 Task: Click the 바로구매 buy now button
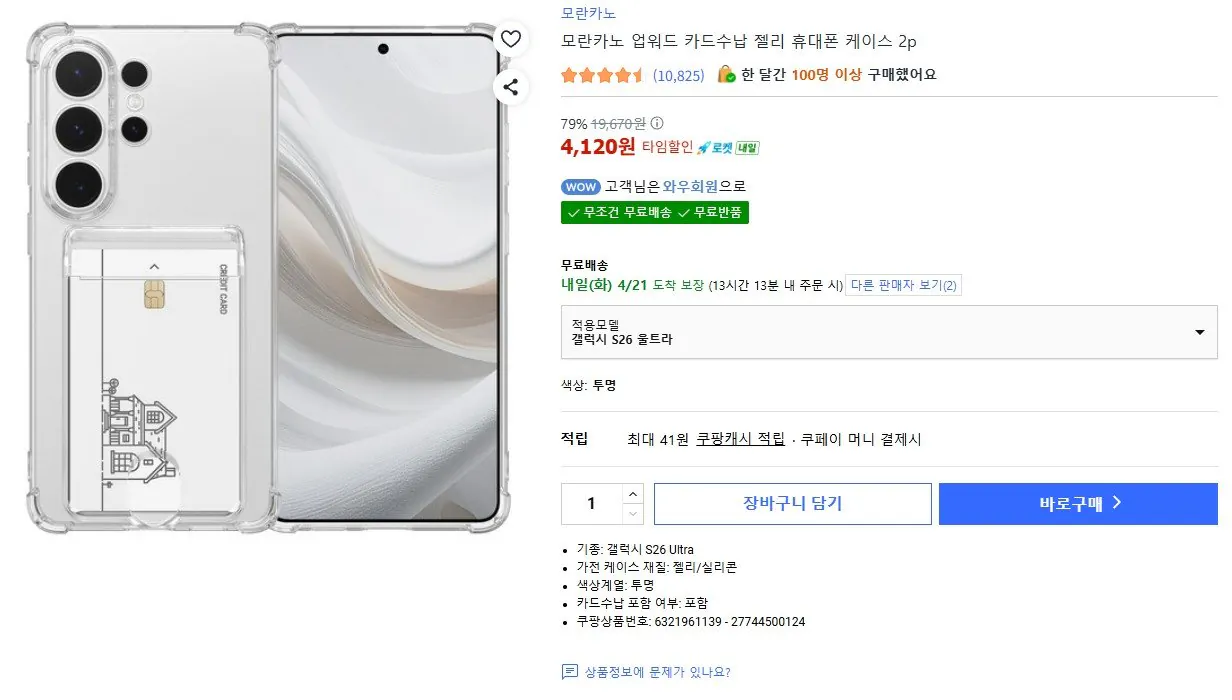(x=1078, y=503)
